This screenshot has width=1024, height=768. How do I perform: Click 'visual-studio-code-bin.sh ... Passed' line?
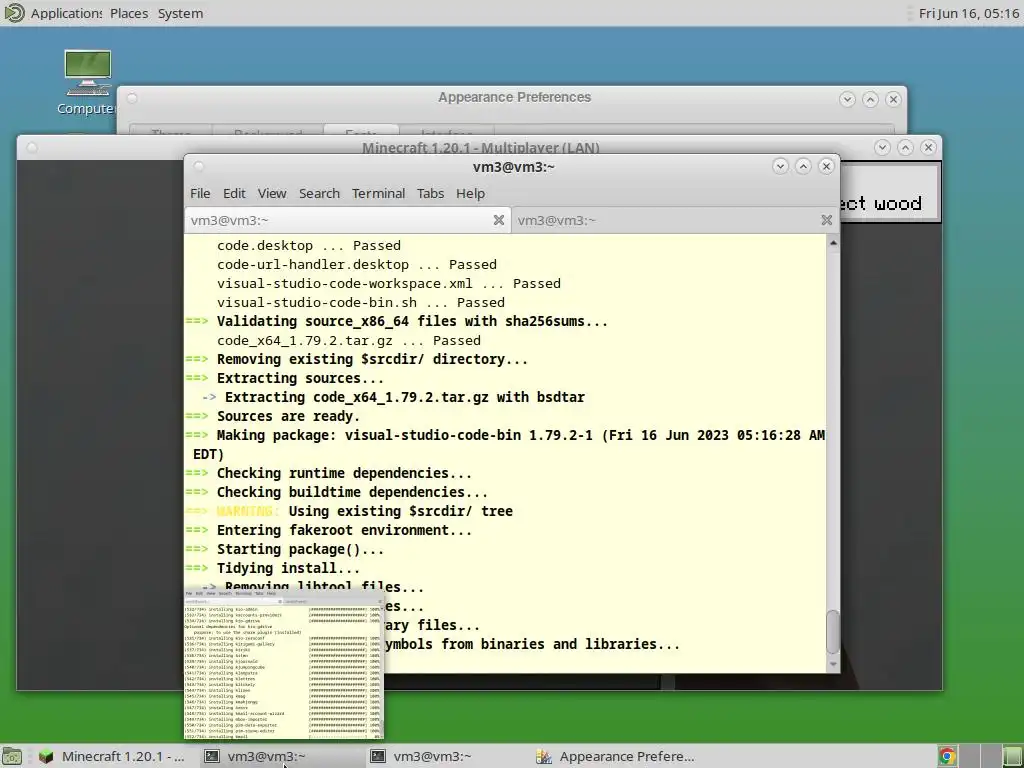(x=360, y=302)
